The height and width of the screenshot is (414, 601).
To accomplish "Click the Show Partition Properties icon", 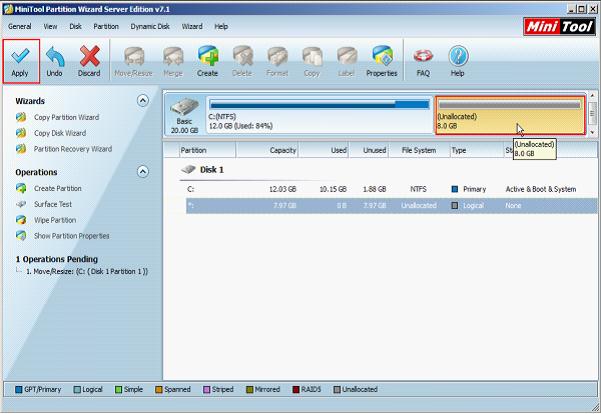I will coord(21,236).
